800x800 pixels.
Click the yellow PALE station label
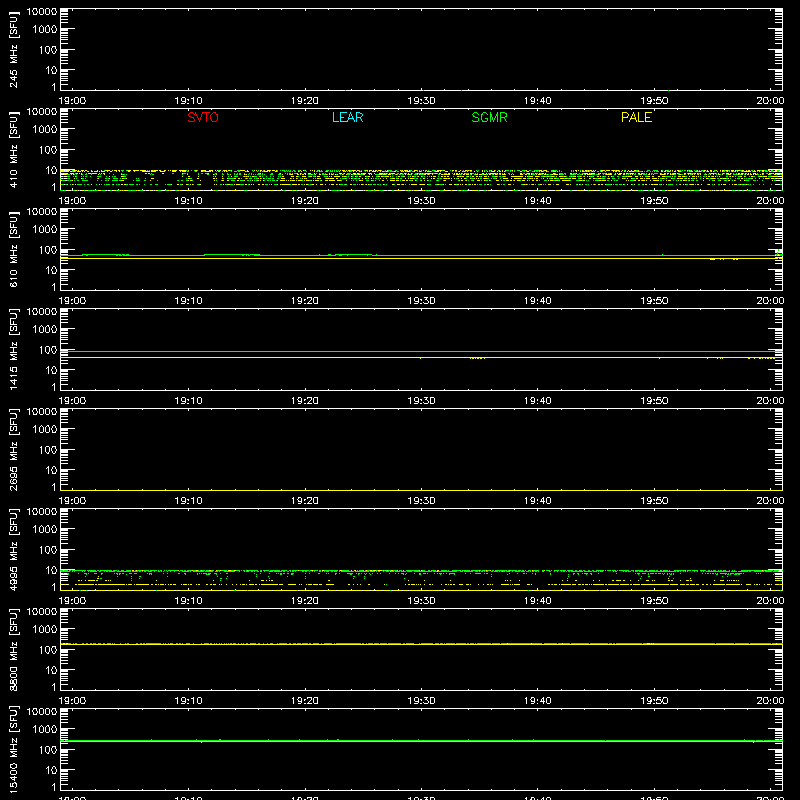pyautogui.click(x=636, y=117)
